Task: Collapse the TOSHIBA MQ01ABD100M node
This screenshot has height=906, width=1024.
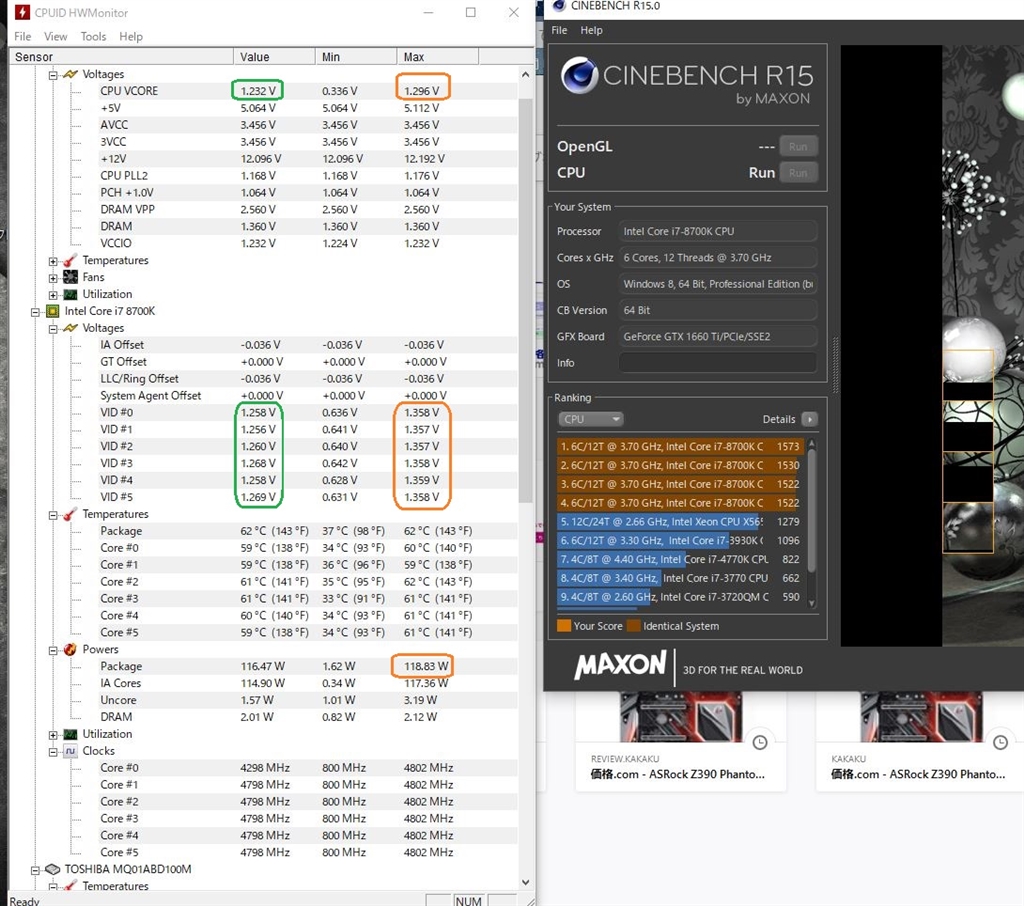Action: (35, 870)
